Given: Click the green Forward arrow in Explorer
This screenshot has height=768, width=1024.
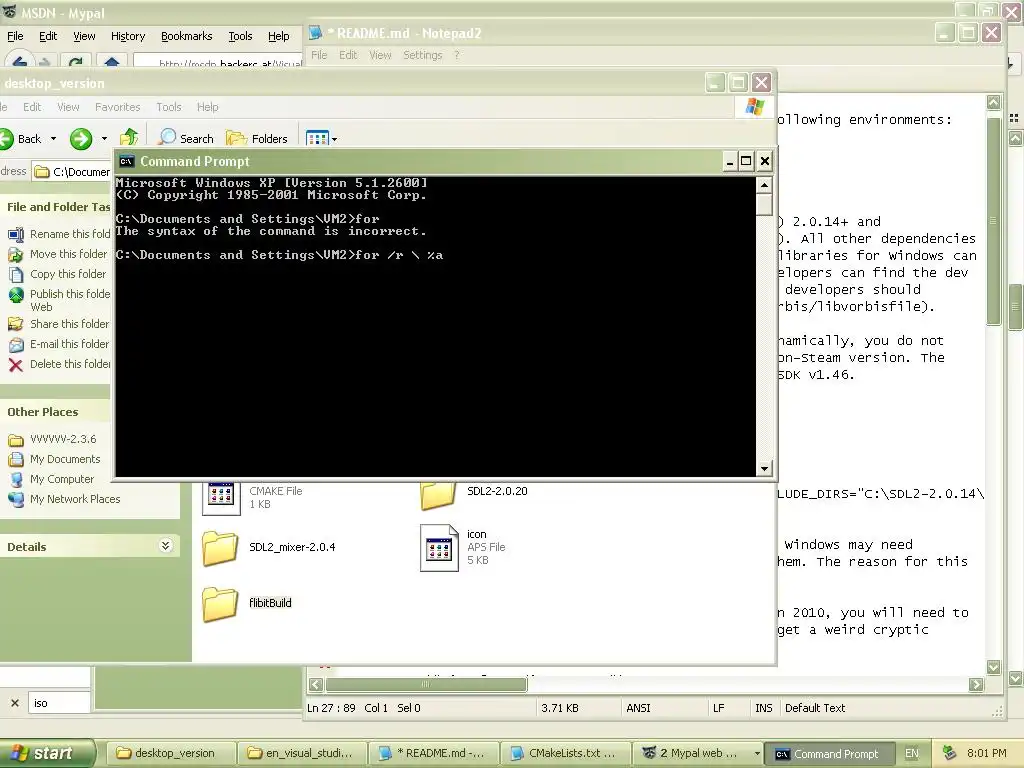Looking at the screenshot, I should pos(81,138).
